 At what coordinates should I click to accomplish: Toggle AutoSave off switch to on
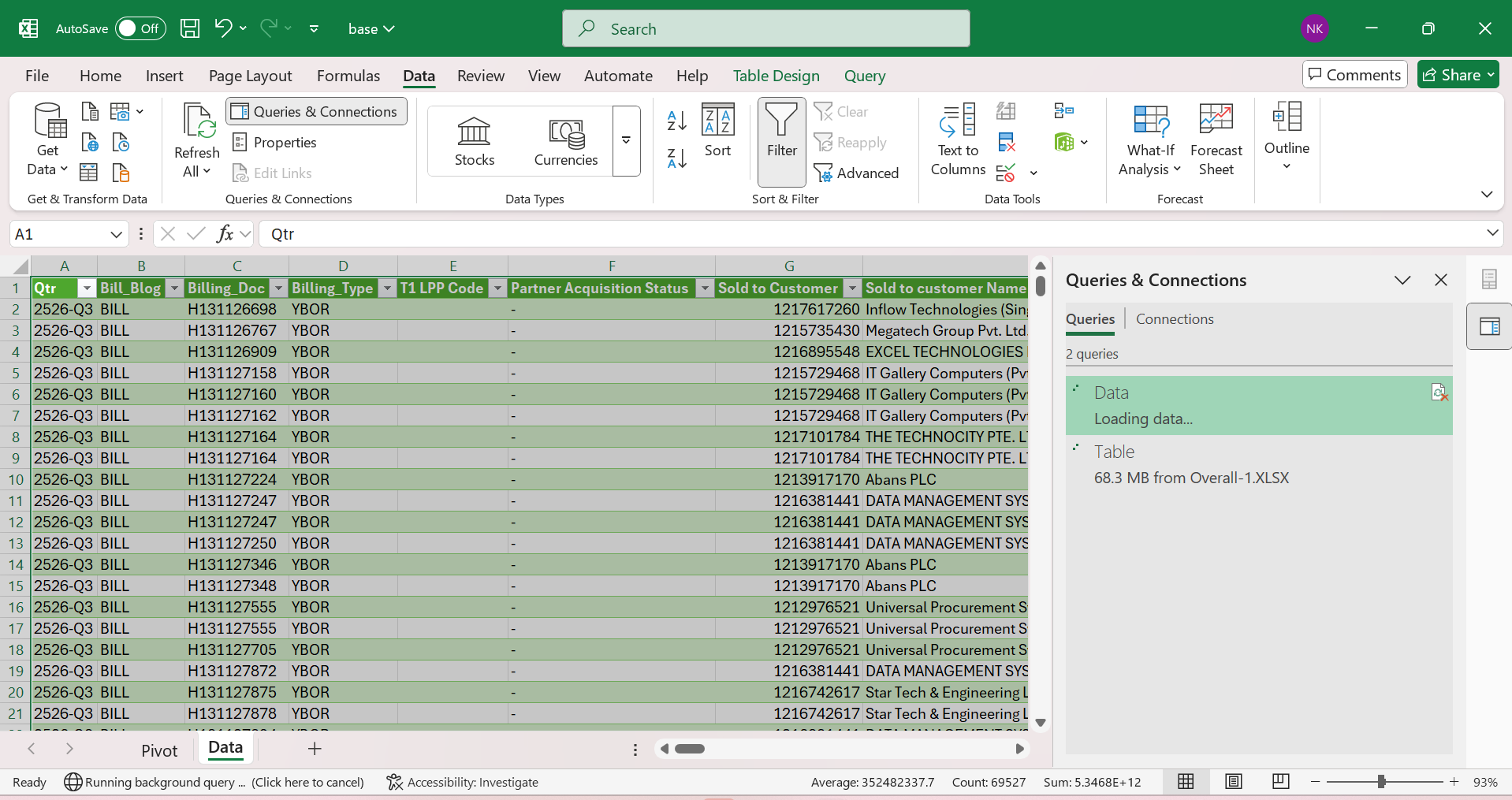(x=140, y=28)
